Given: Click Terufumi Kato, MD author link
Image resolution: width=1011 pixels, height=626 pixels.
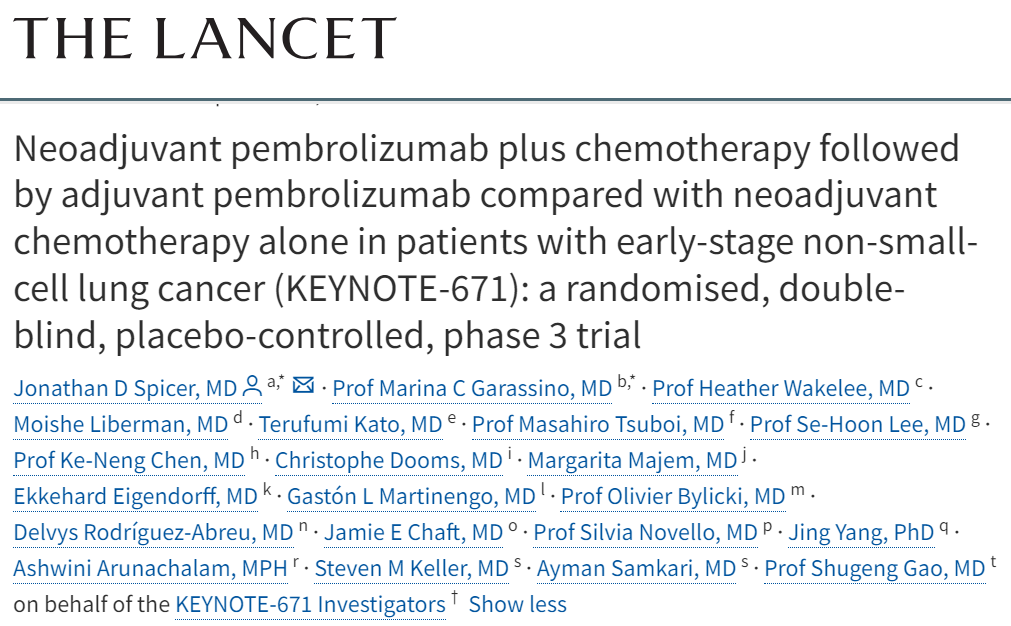Looking at the screenshot, I should [x=350, y=424].
